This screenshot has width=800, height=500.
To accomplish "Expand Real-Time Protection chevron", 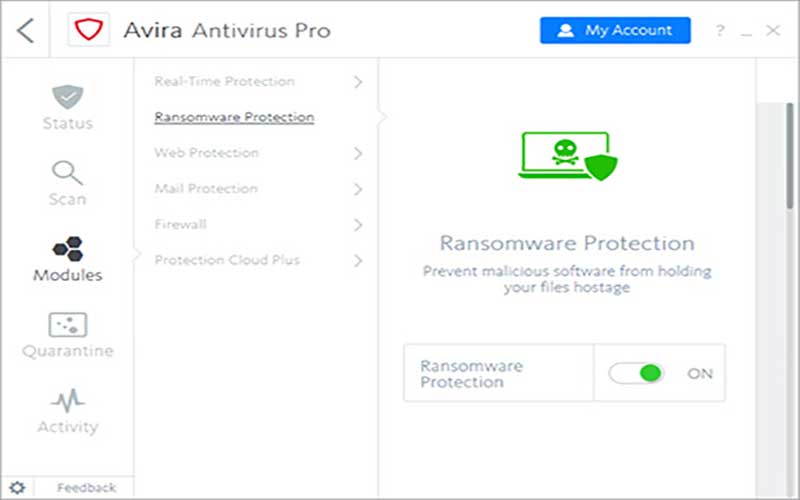I will [358, 82].
